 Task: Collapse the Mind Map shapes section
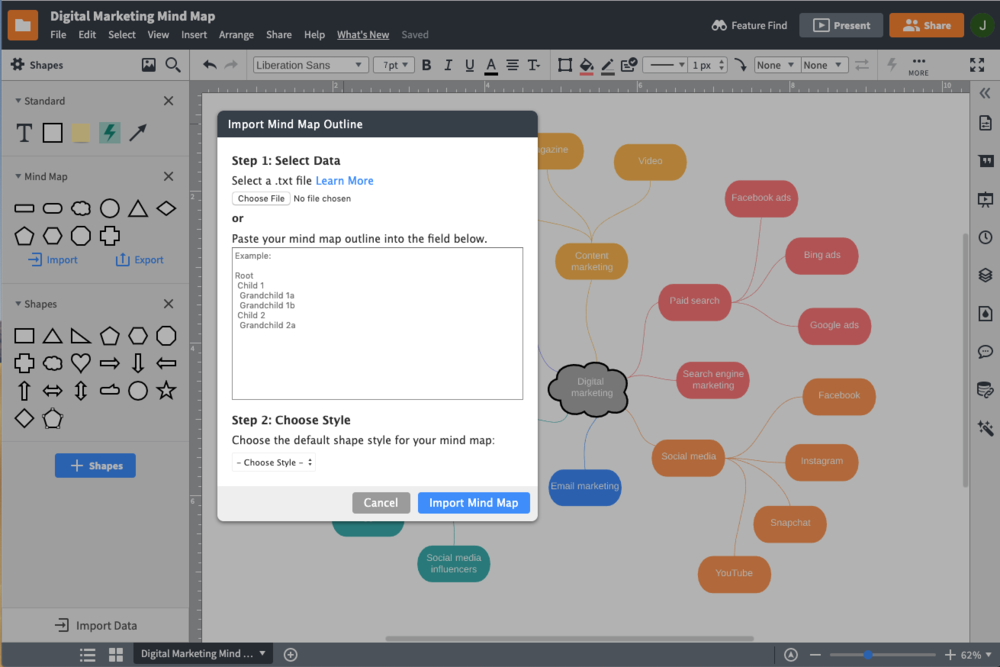[x=19, y=177]
